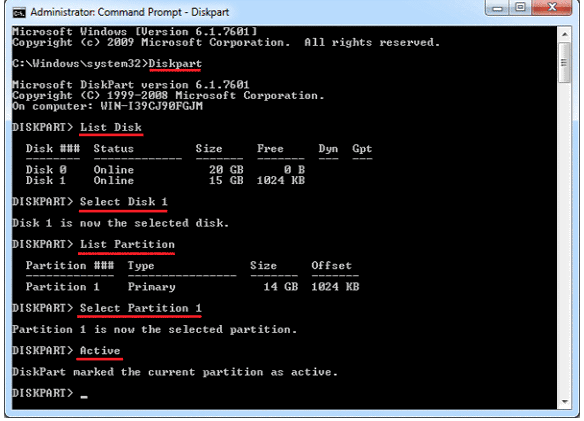Viewport: 584px width, 421px height.
Task: Click the 'Type' column header
Action: coord(141,266)
